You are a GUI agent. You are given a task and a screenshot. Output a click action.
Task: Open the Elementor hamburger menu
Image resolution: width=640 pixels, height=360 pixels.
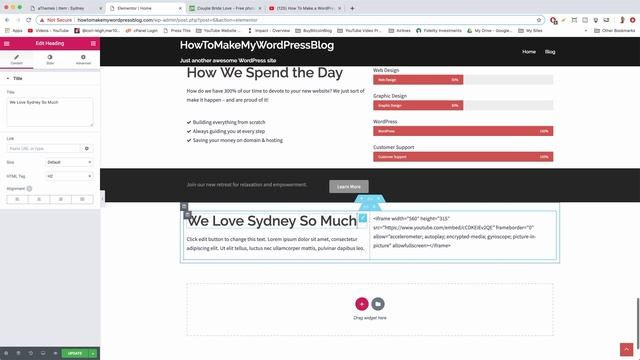(x=7, y=43)
